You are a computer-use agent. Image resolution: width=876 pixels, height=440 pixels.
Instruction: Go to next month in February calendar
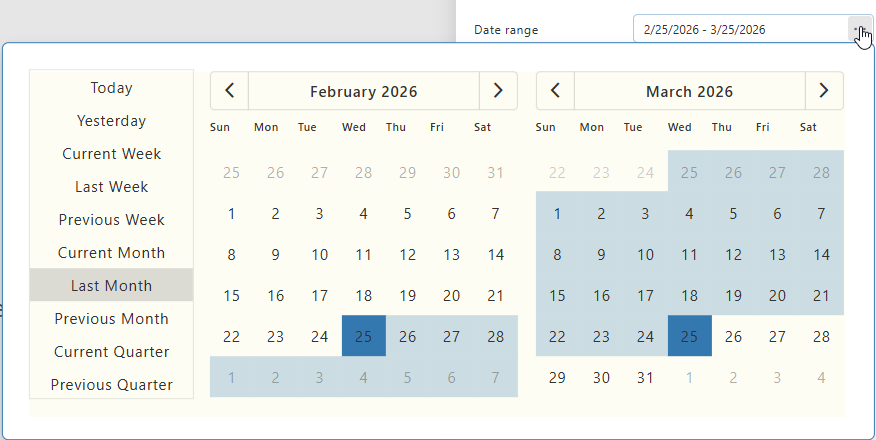[498, 91]
